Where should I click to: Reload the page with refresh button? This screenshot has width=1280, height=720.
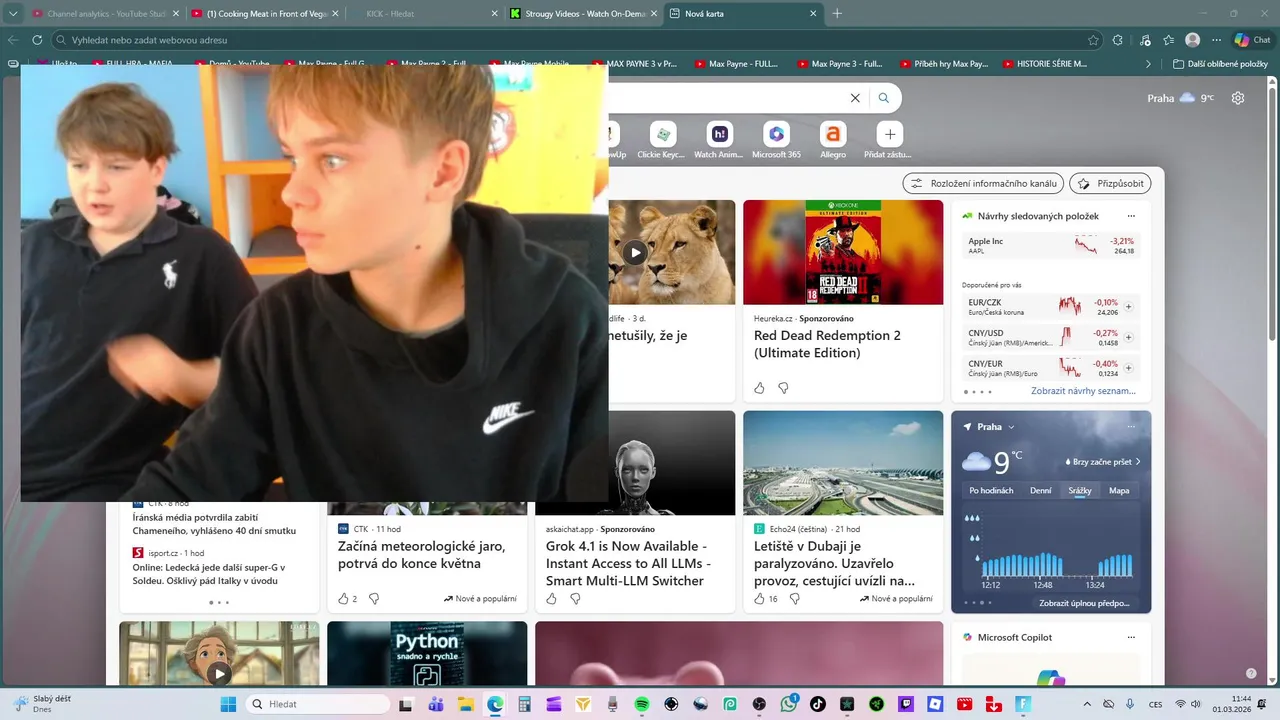(x=37, y=40)
